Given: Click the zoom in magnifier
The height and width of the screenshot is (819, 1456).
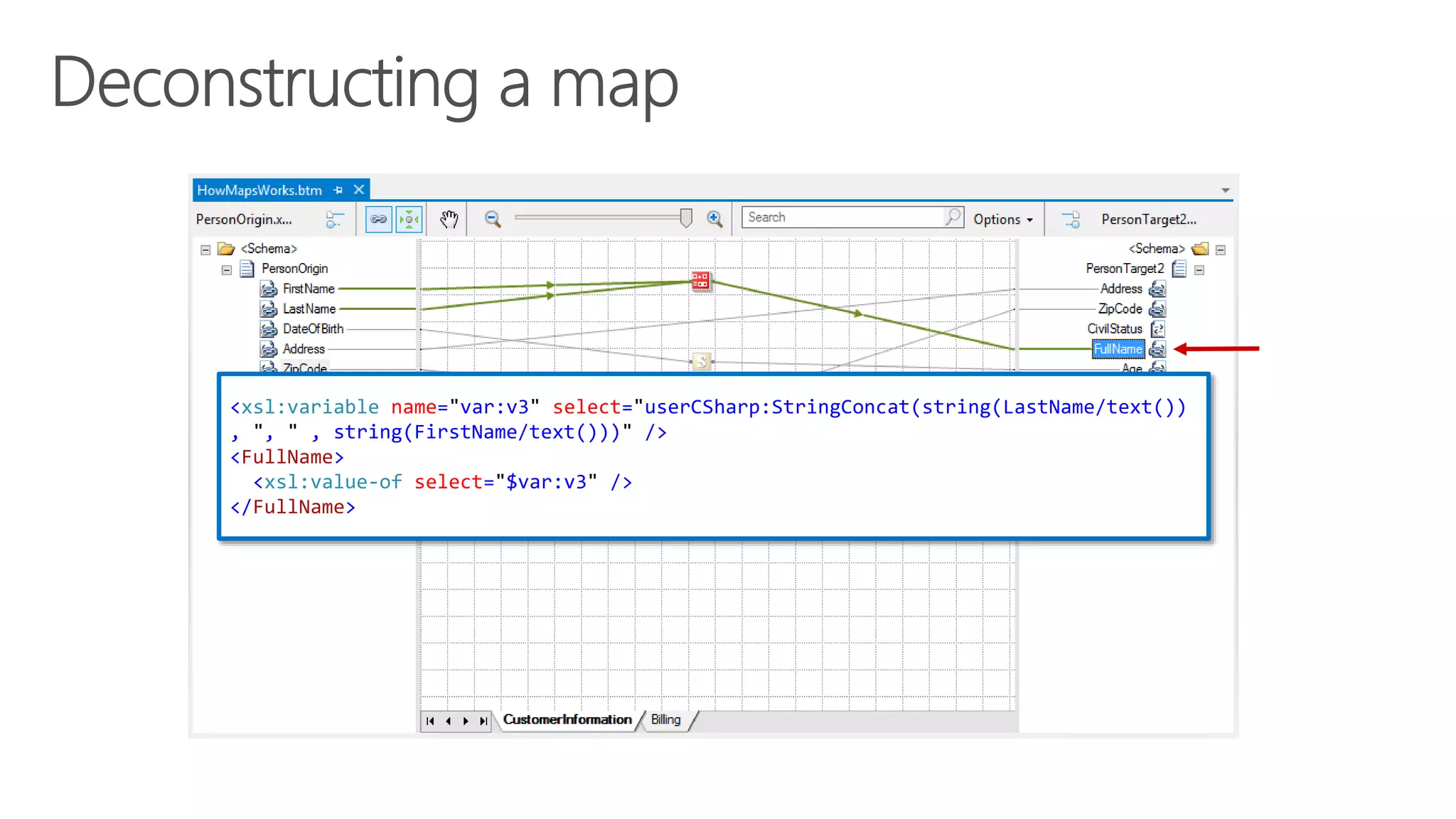Looking at the screenshot, I should click(714, 219).
